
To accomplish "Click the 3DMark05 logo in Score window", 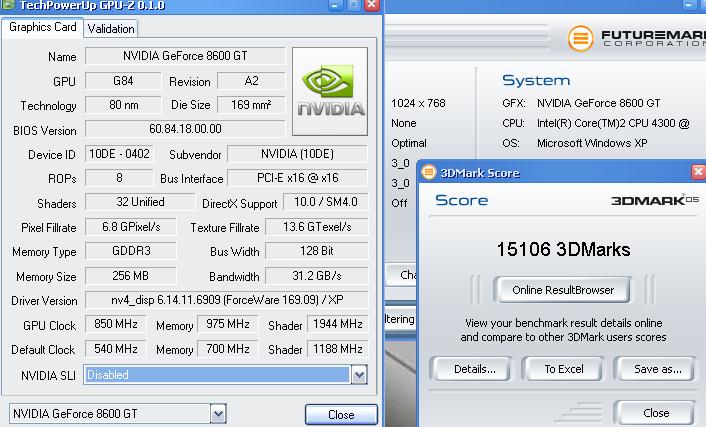I will 655,200.
